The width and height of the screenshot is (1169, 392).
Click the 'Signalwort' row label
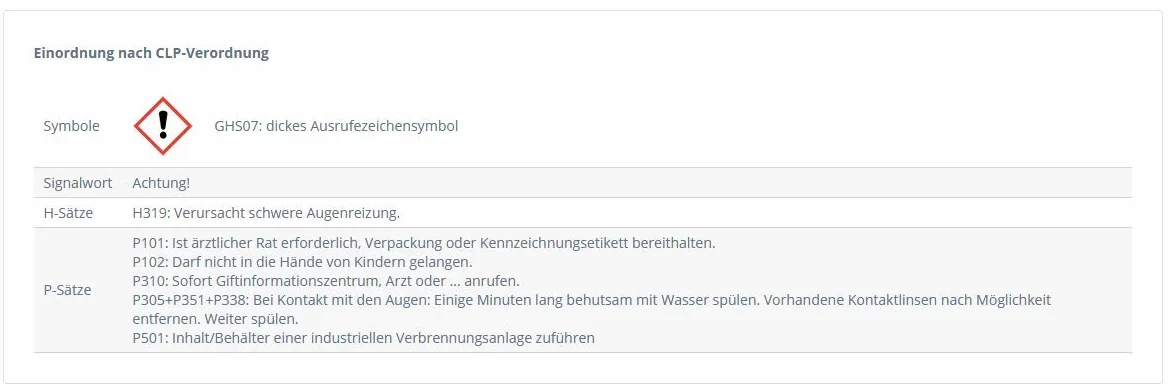[78, 183]
